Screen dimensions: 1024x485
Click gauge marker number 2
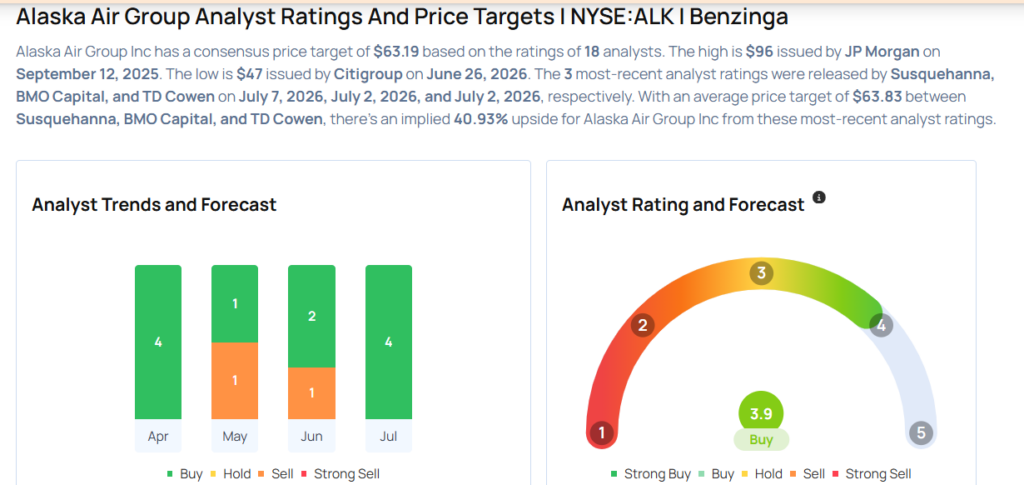pyautogui.click(x=642, y=326)
